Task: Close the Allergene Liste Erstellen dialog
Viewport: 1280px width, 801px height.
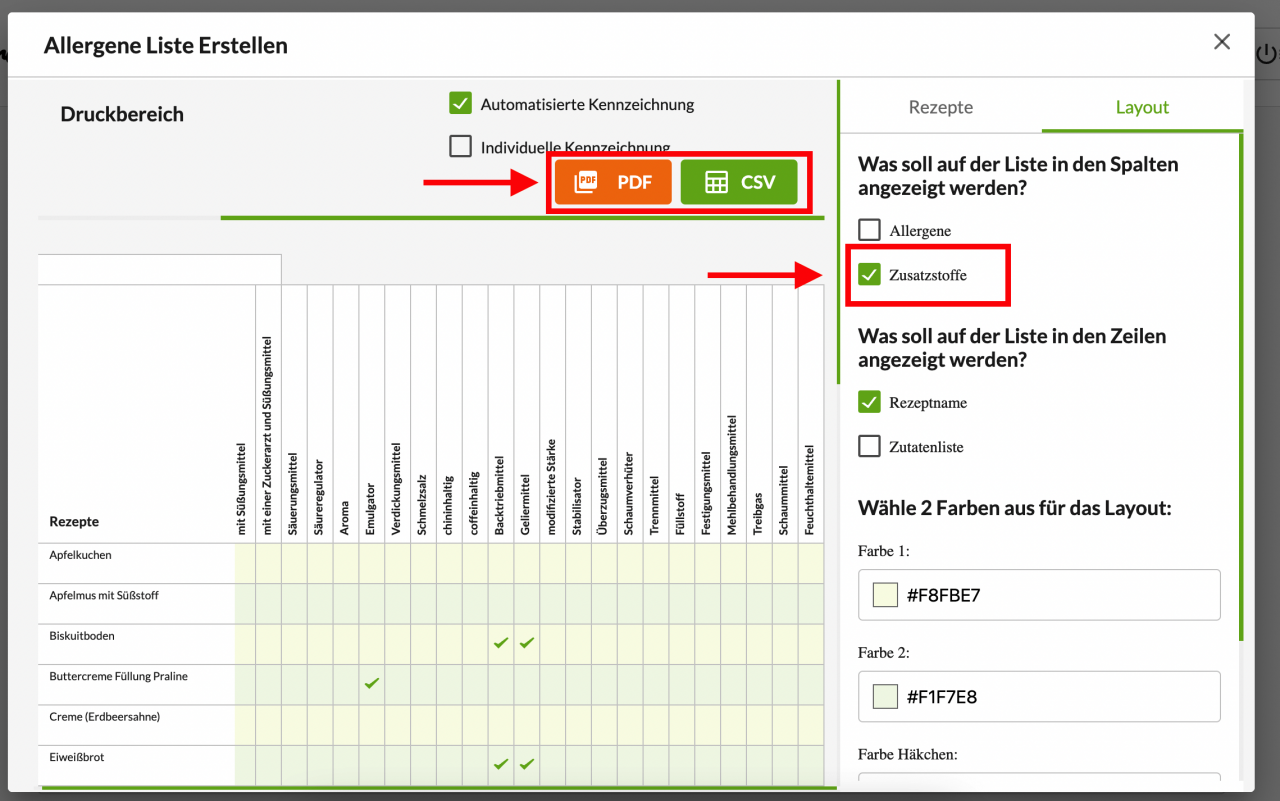Action: tap(1221, 42)
